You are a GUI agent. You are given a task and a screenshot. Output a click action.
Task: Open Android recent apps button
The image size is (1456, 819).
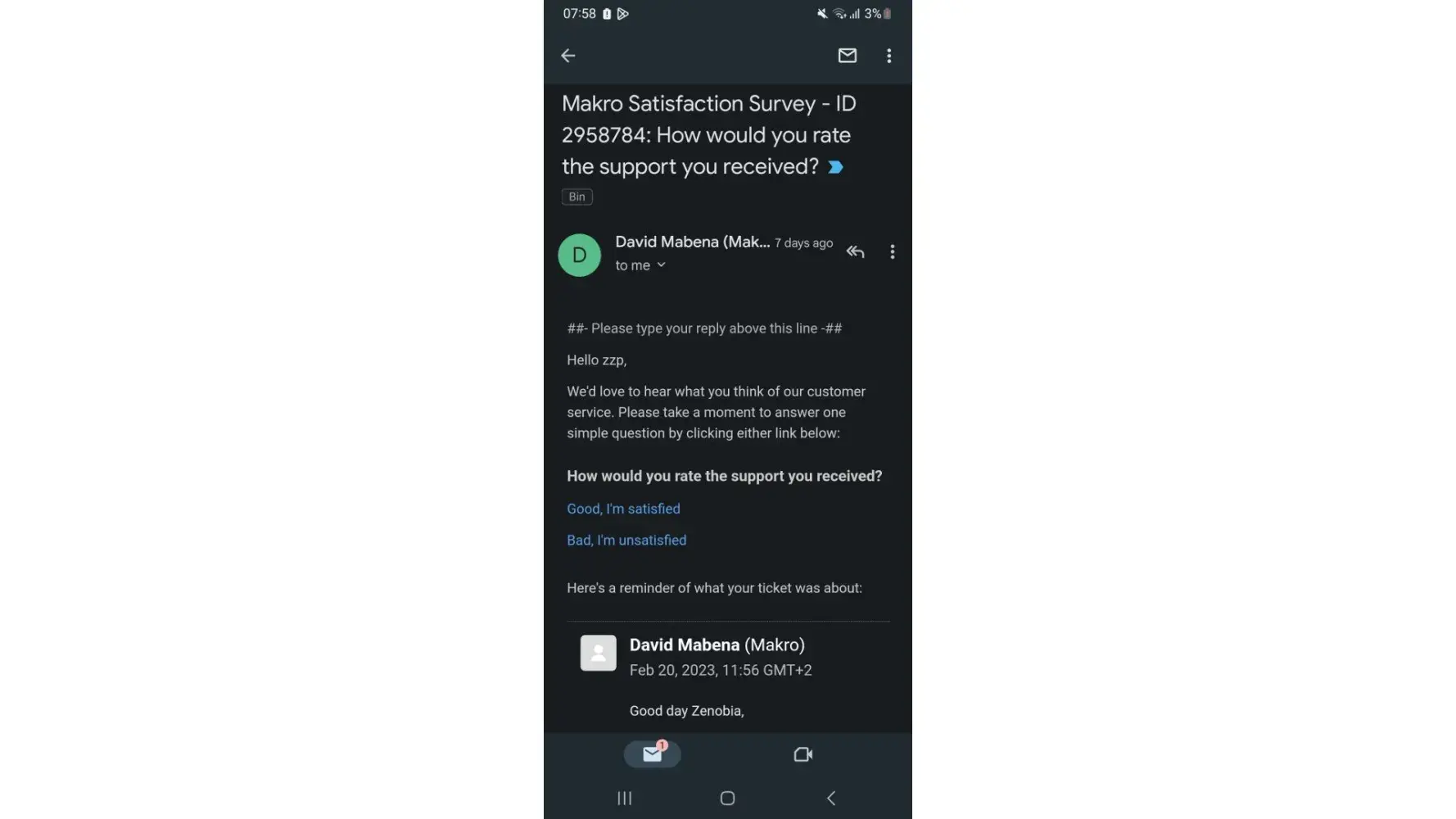(625, 798)
